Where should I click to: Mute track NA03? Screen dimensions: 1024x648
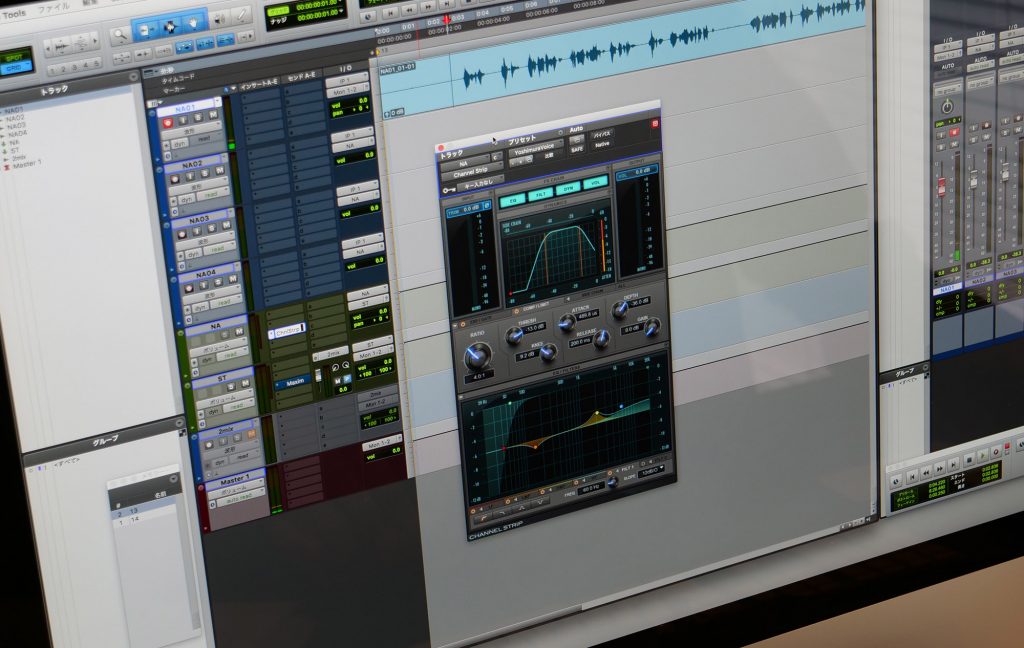[226, 226]
